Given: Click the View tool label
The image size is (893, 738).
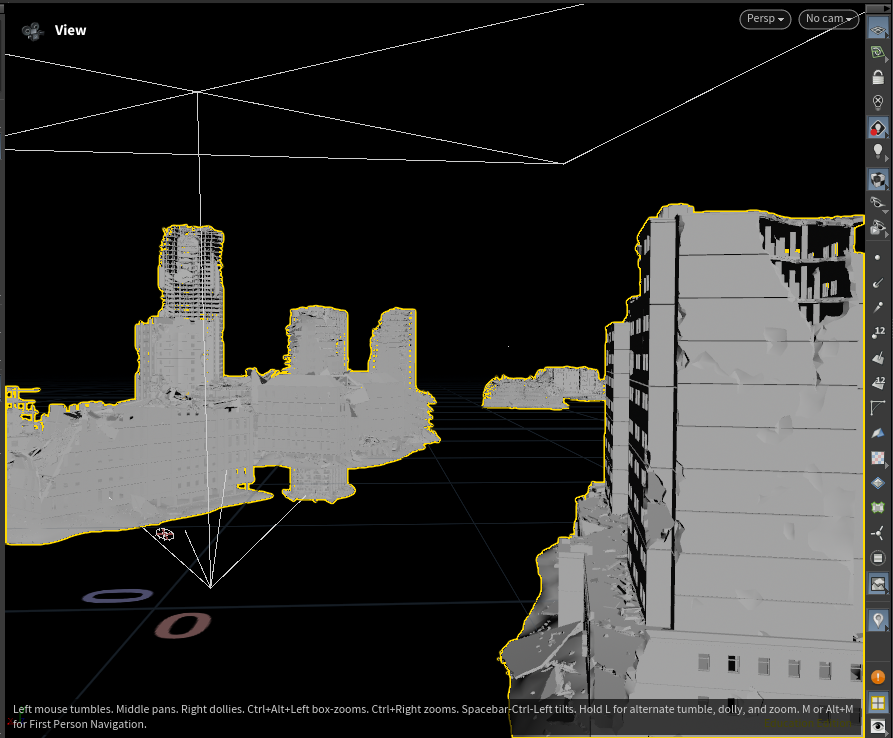Looking at the screenshot, I should pyautogui.click(x=70, y=30).
